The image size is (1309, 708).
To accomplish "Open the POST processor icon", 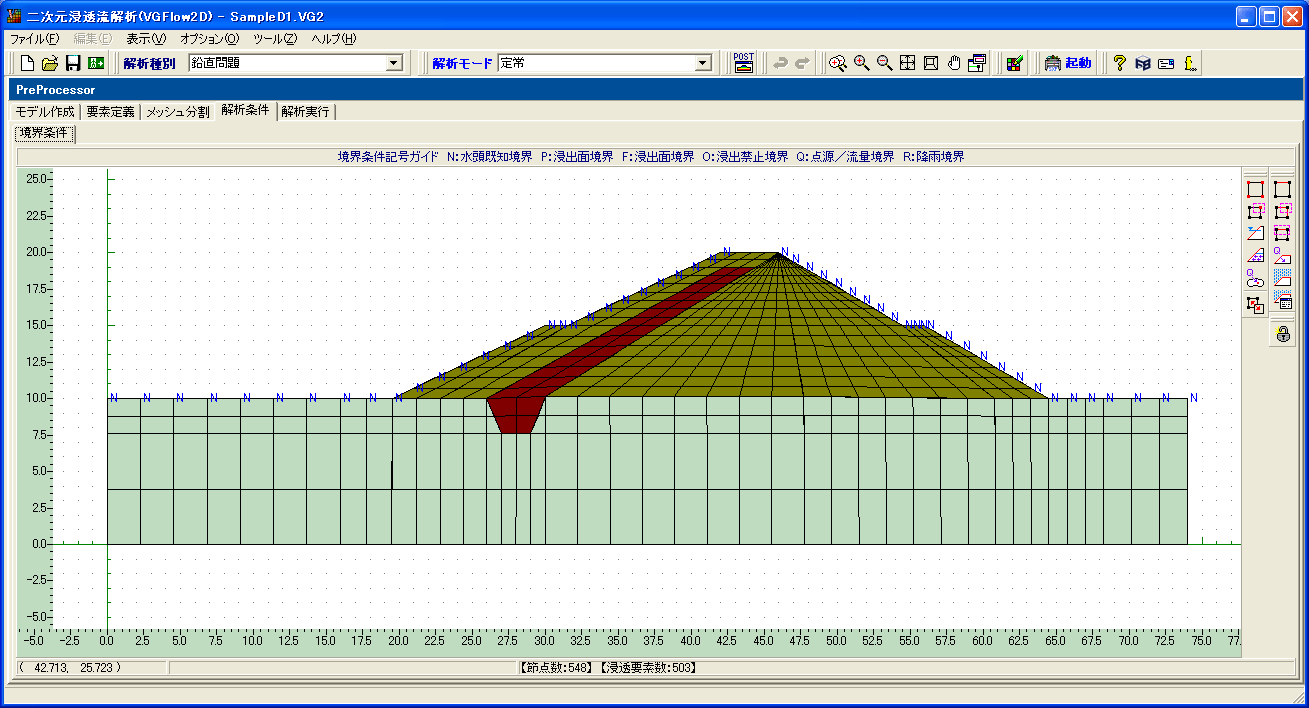I will pos(743,63).
